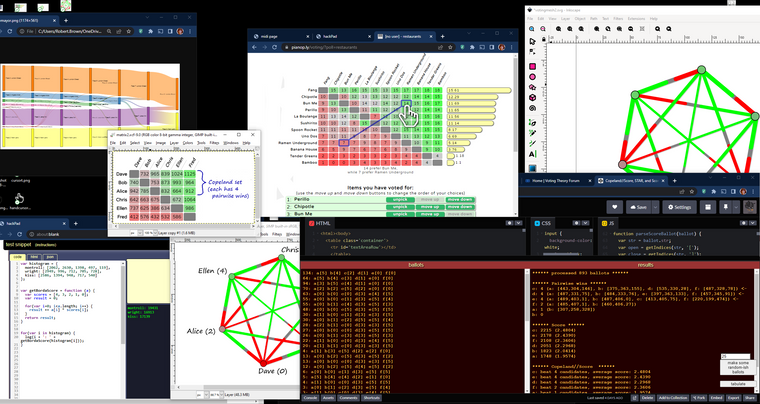Click the CodePen change view layout icon
The width and height of the screenshot is (760, 404).
708,207
